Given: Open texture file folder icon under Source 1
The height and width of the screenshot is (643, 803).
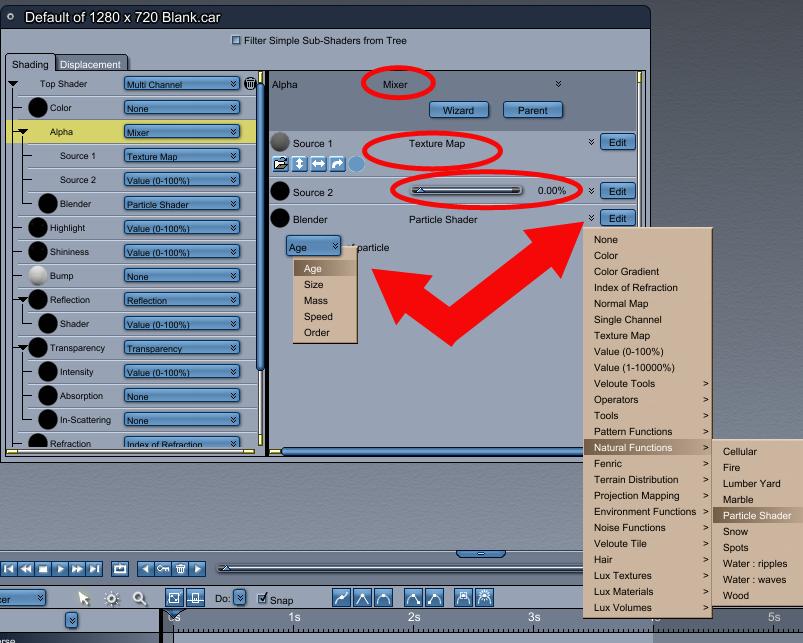Looking at the screenshot, I should pos(281,164).
